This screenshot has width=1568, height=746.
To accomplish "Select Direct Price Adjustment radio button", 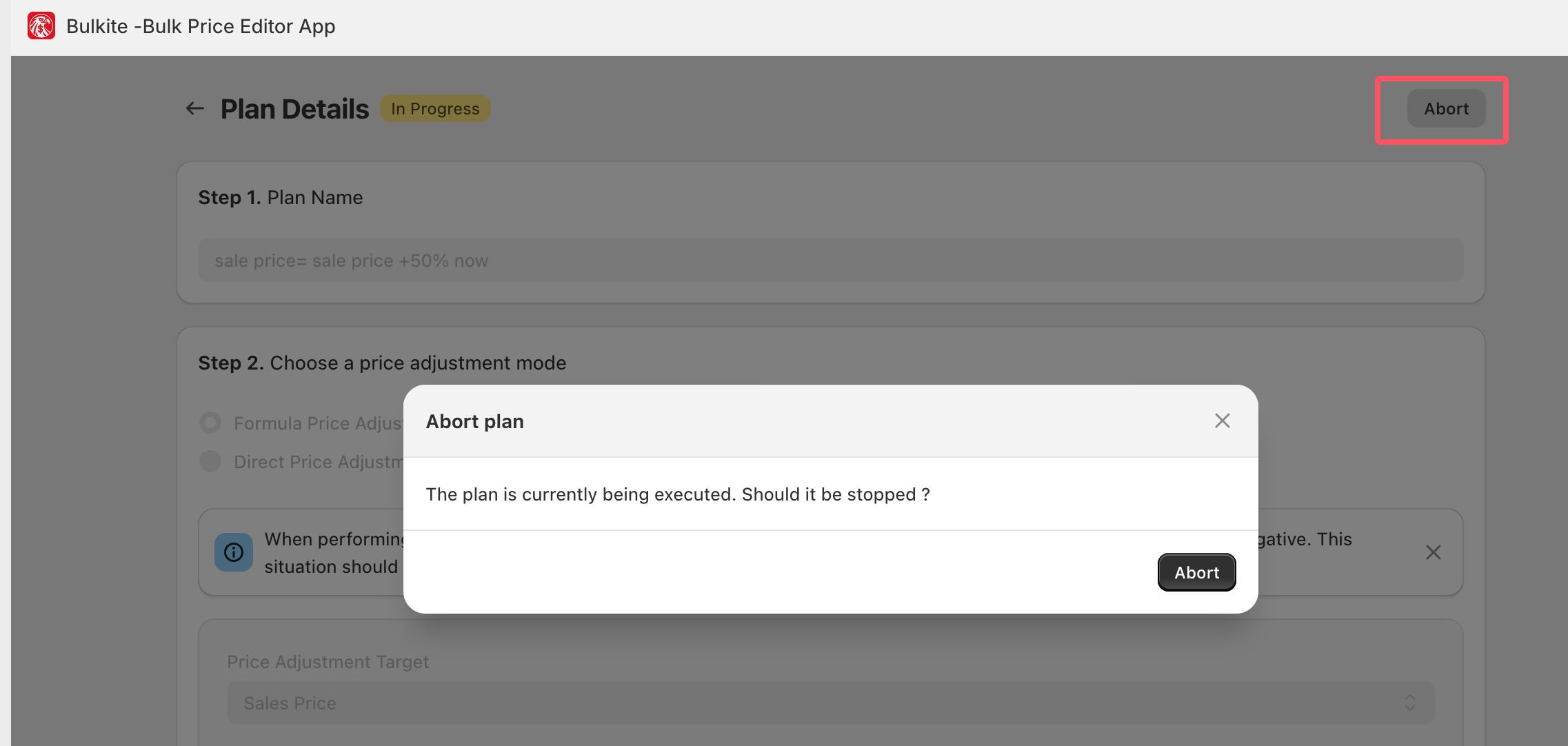I will click(x=210, y=461).
